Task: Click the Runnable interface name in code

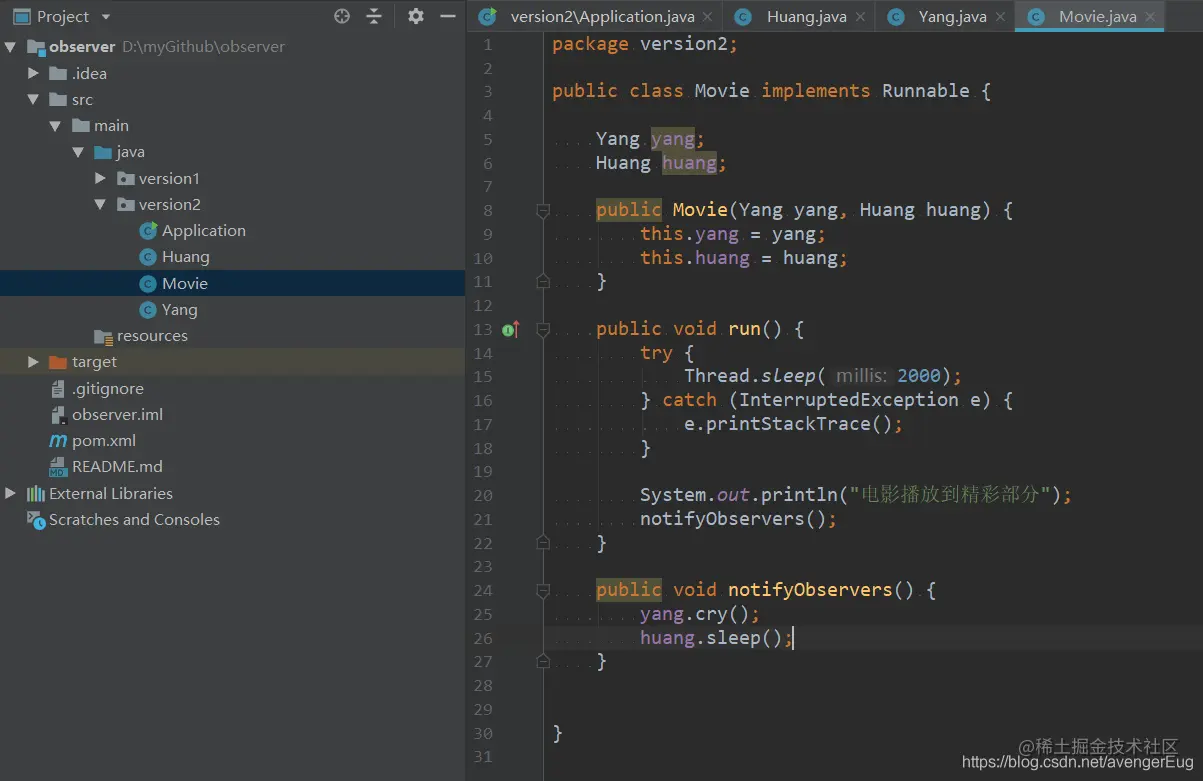Action: pos(925,91)
